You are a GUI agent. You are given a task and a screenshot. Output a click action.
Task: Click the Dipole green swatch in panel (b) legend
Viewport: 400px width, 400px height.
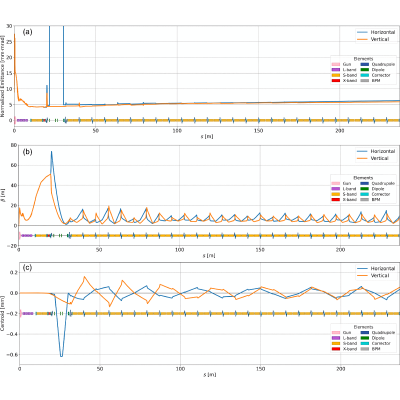point(365,189)
